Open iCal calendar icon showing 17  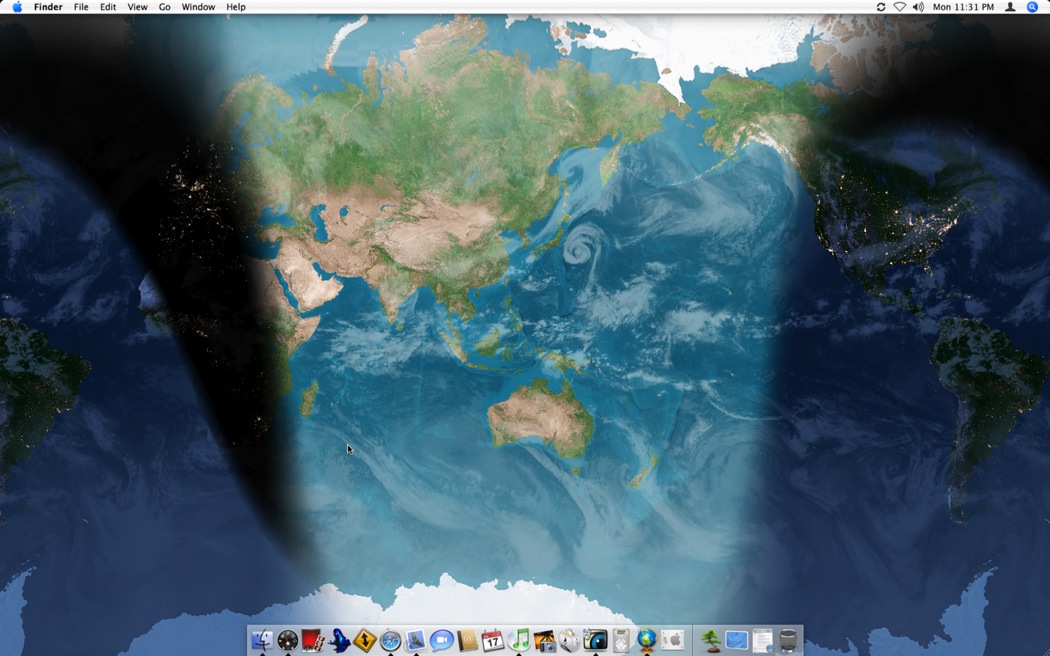pos(493,641)
